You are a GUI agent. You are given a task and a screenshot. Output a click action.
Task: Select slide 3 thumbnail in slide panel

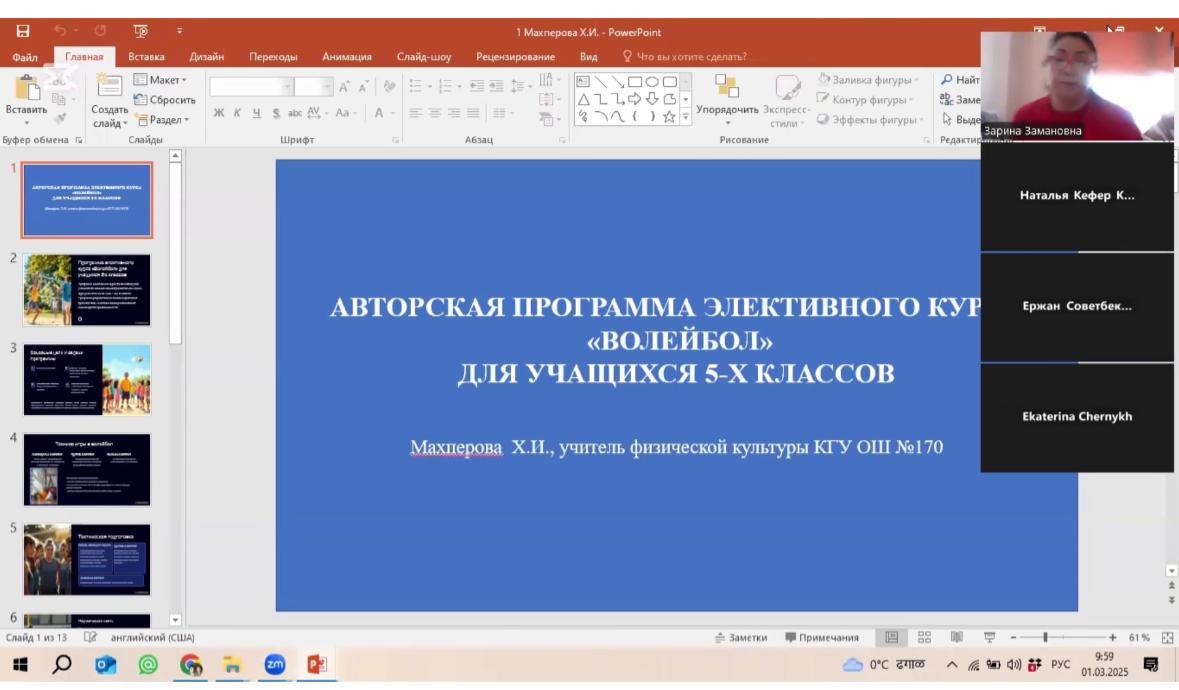(87, 380)
